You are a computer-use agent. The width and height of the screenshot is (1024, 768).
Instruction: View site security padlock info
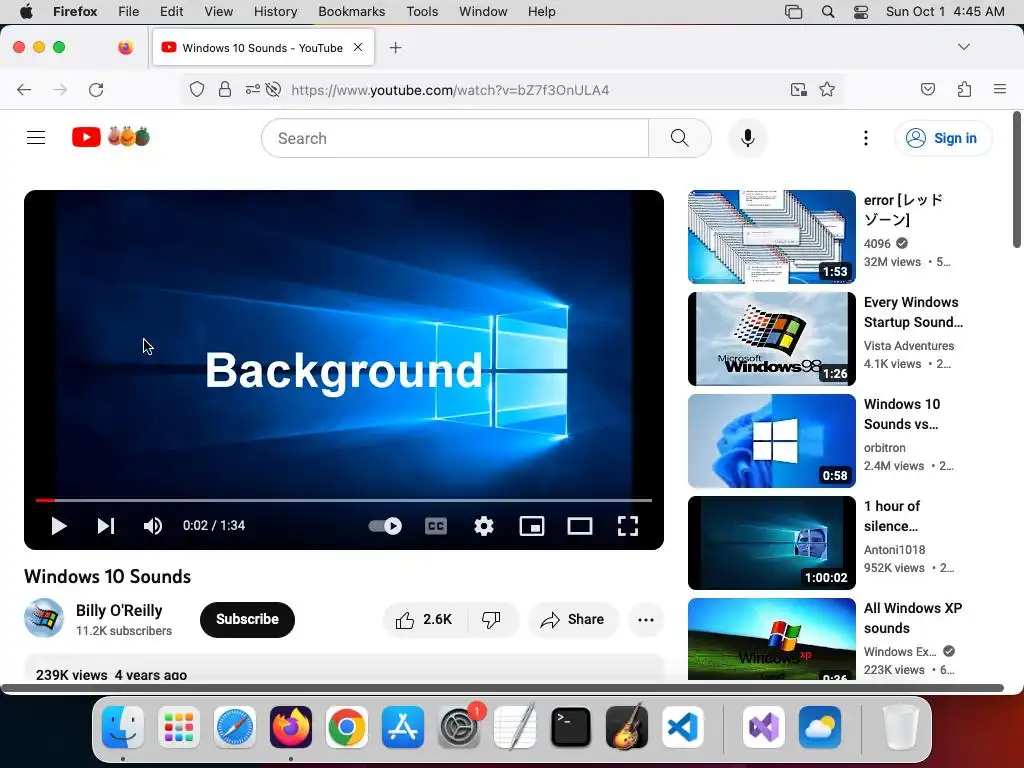point(225,89)
